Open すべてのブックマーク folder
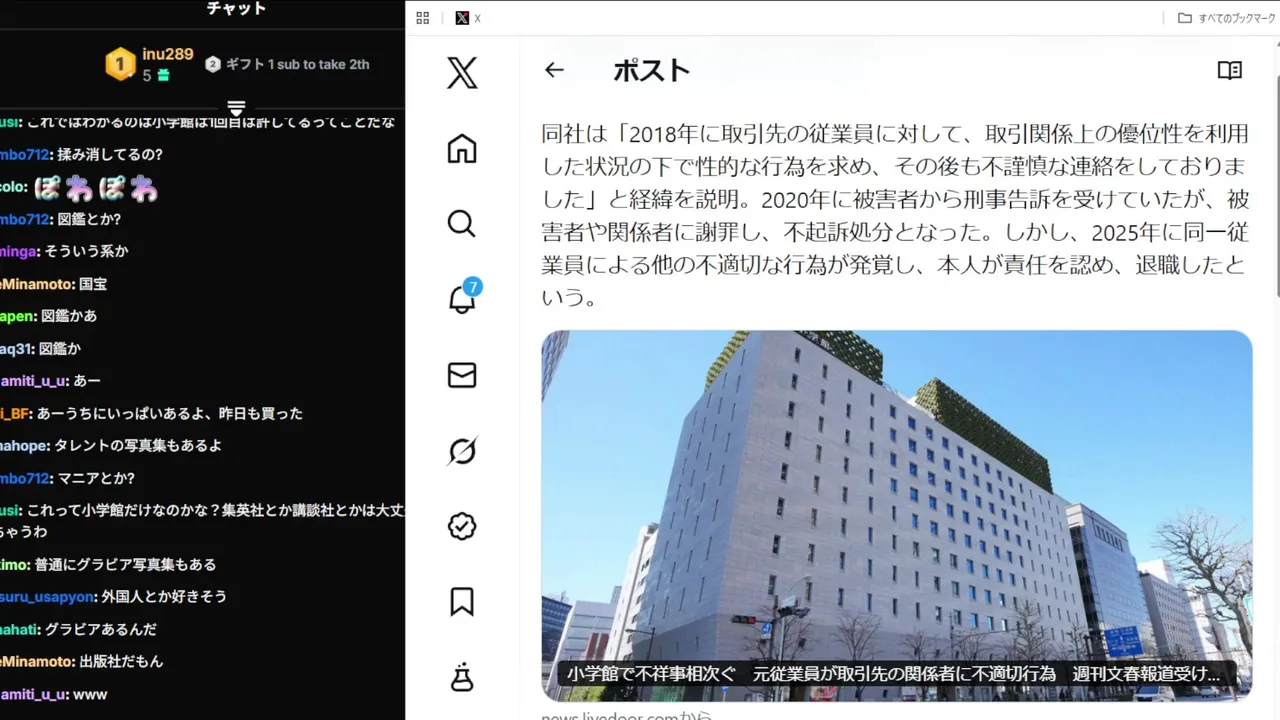Viewport: 1280px width, 720px height. point(1224,18)
